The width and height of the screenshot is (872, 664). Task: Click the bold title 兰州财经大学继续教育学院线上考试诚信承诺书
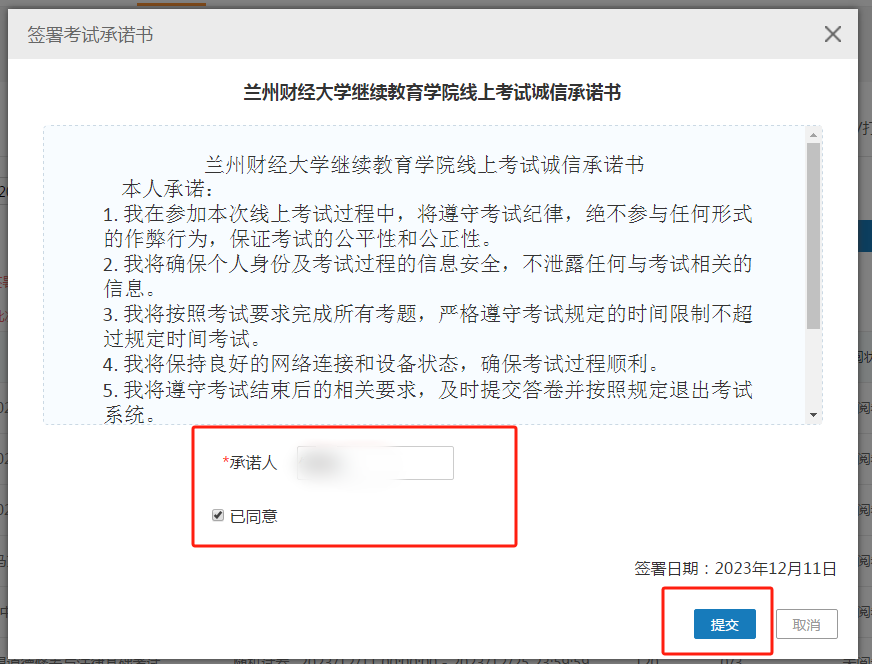(432, 92)
